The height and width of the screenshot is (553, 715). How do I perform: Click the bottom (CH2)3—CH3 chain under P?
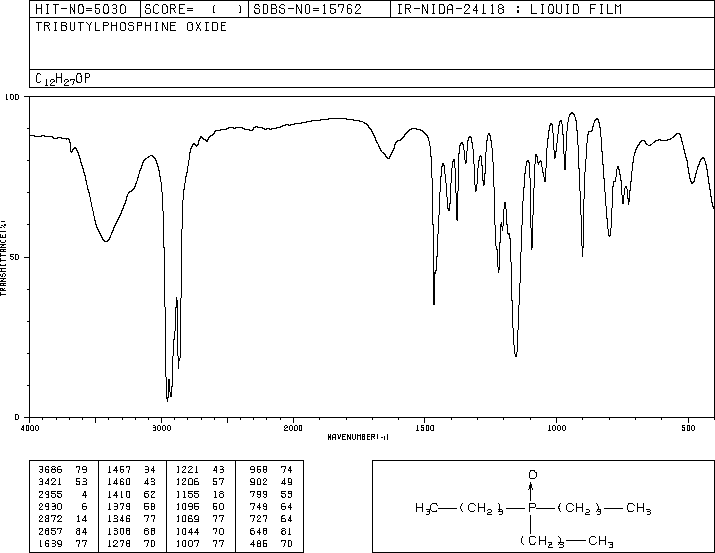click(567, 541)
